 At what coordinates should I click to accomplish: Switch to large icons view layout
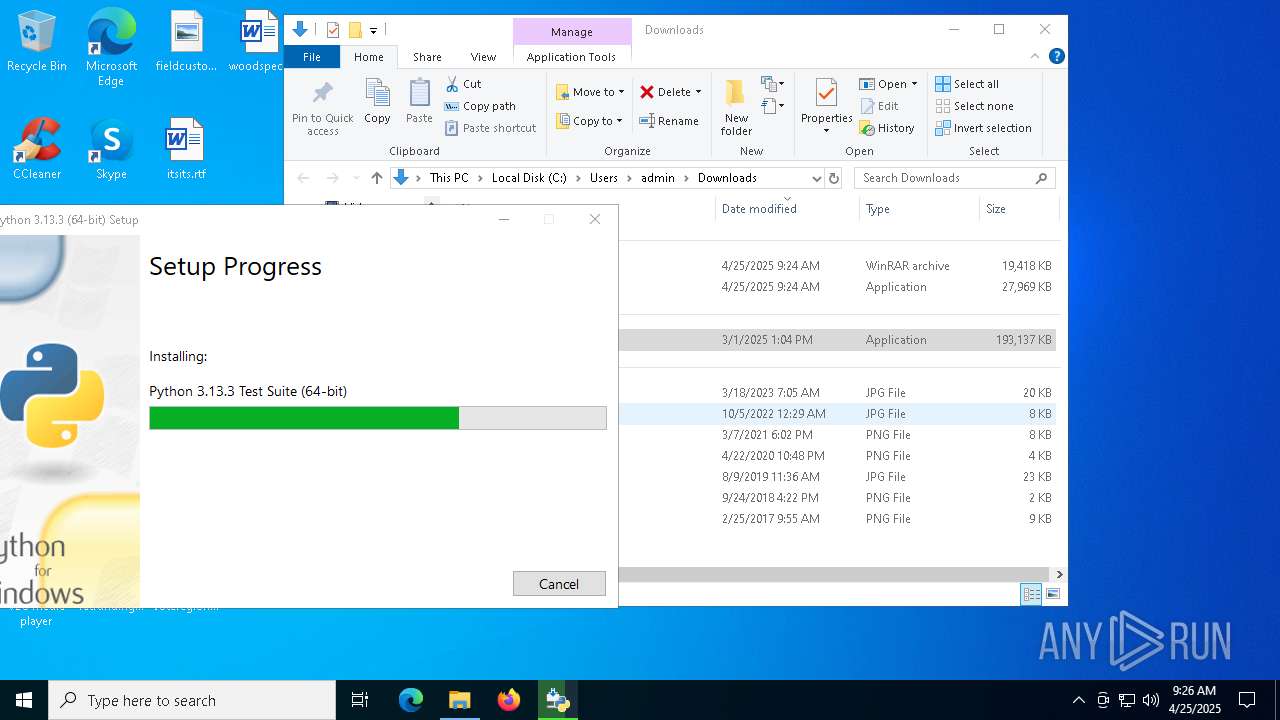(1052, 594)
